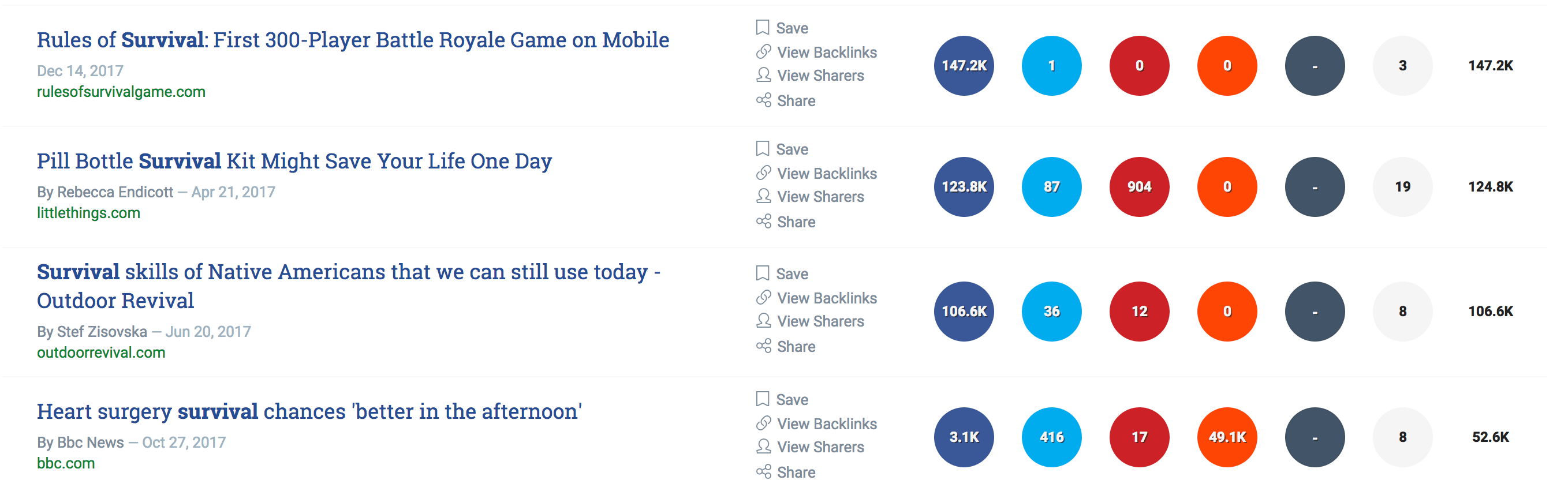Viewport: 1568px width, 495px height.
Task: Open Heart surgery survival chances article
Action: point(309,411)
